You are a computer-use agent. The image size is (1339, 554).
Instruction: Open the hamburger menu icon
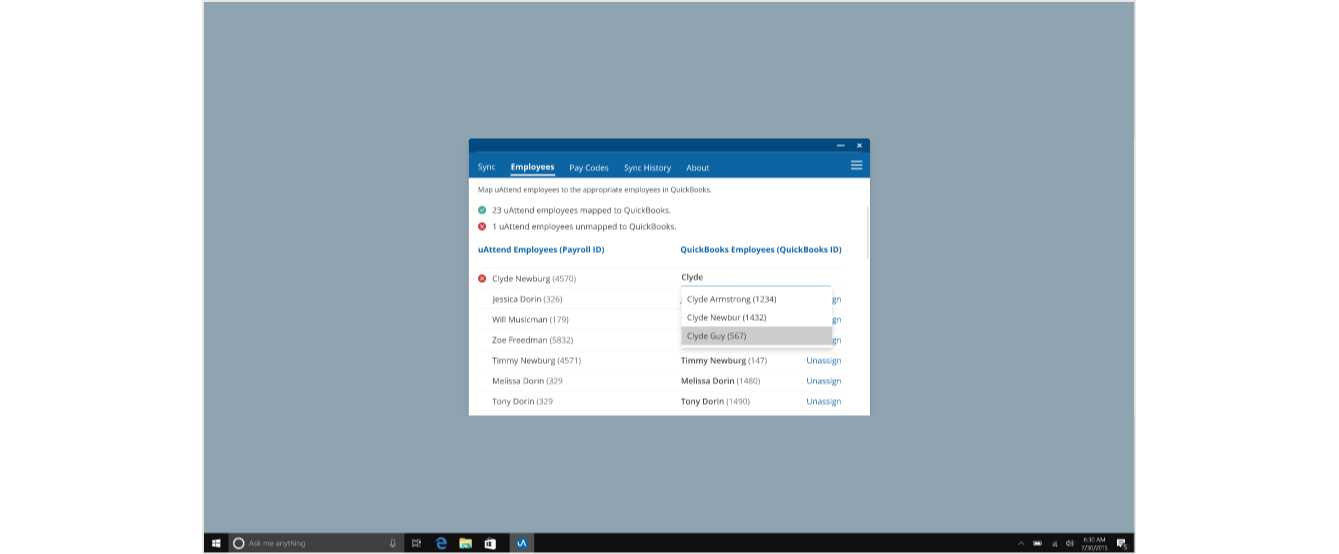point(856,166)
